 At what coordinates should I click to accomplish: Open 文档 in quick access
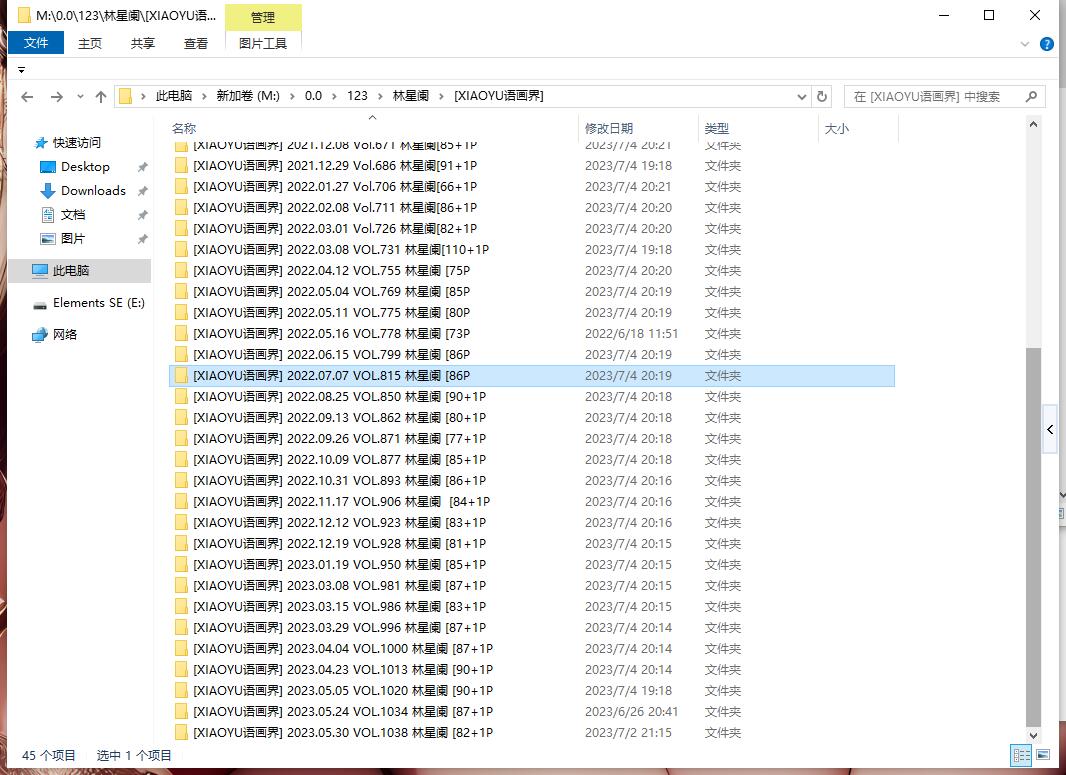pos(73,215)
